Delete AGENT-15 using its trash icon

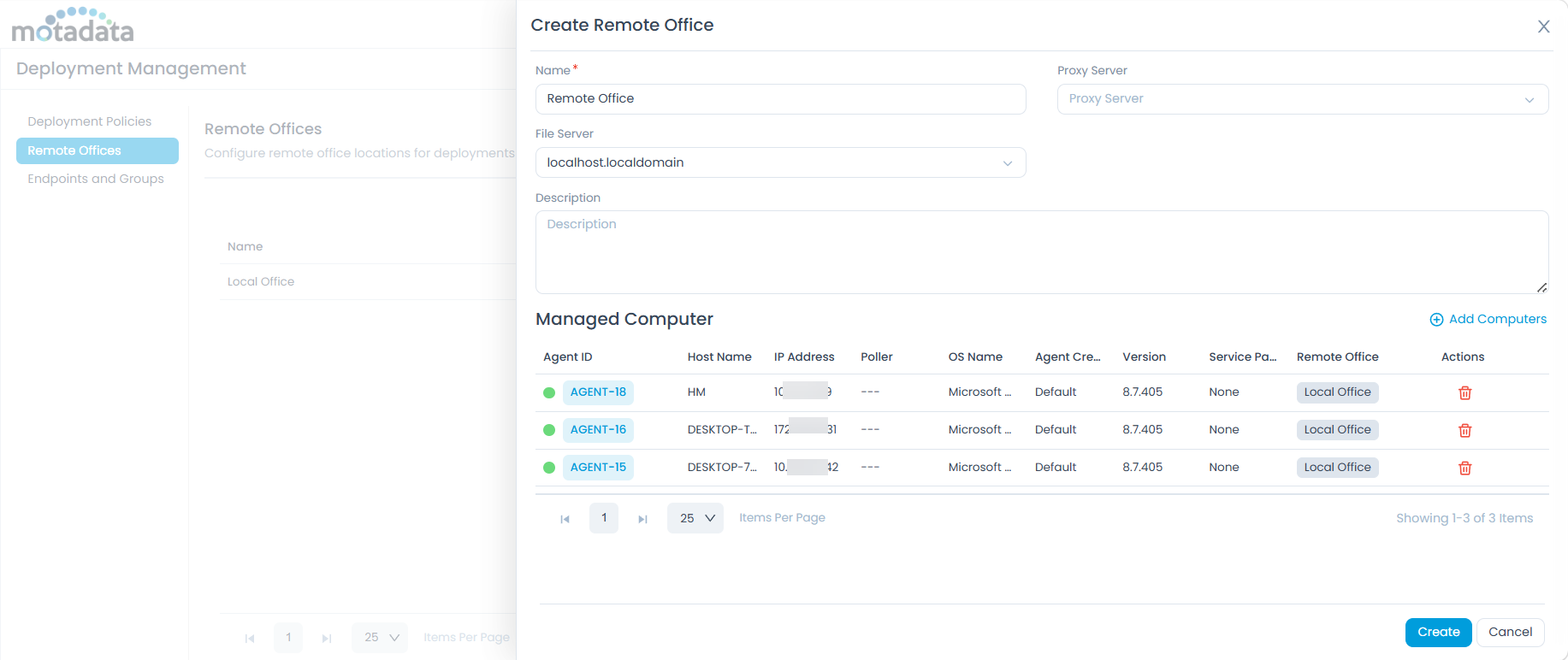click(1464, 468)
